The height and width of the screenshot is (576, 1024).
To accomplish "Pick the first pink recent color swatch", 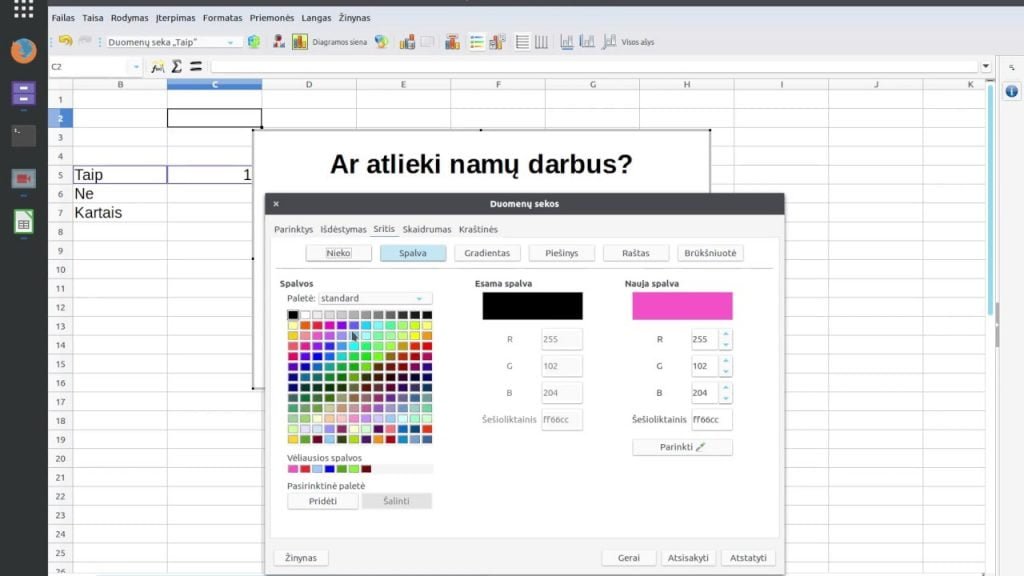I will pyautogui.click(x=293, y=469).
